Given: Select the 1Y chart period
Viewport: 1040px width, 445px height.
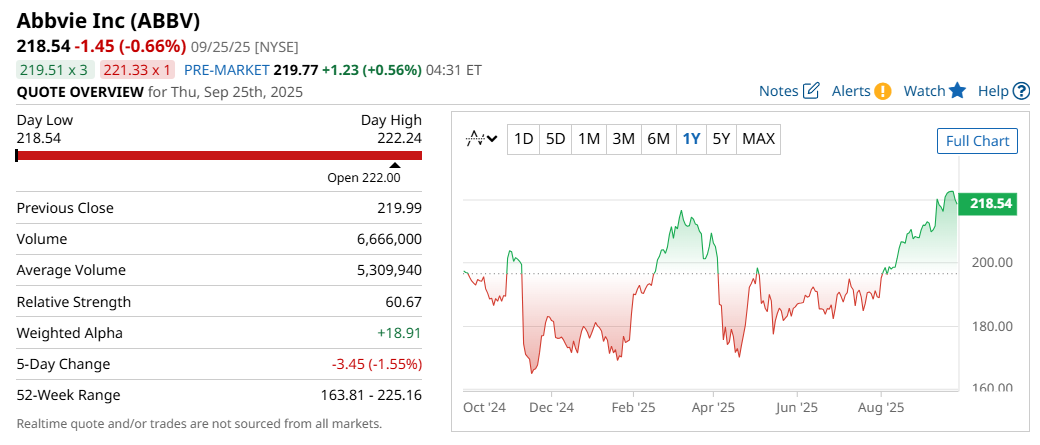Looking at the screenshot, I should pyautogui.click(x=691, y=139).
